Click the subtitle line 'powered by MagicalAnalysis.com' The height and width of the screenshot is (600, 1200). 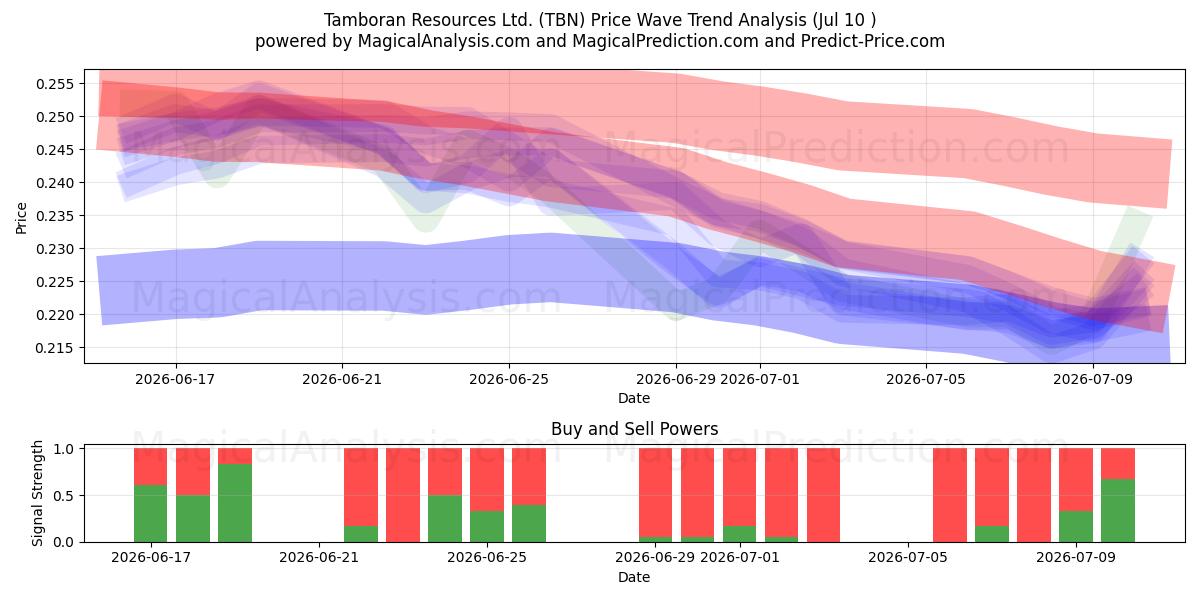[600, 41]
